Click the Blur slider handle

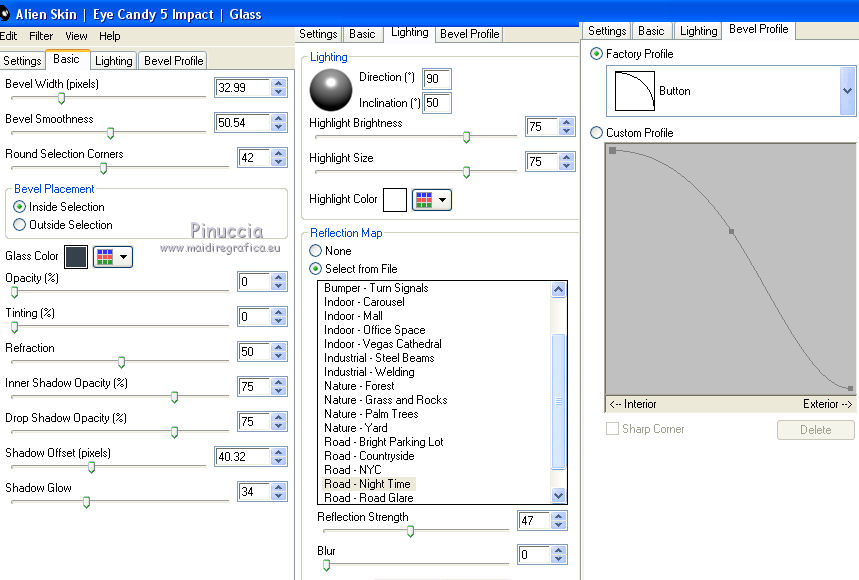pyautogui.click(x=327, y=565)
